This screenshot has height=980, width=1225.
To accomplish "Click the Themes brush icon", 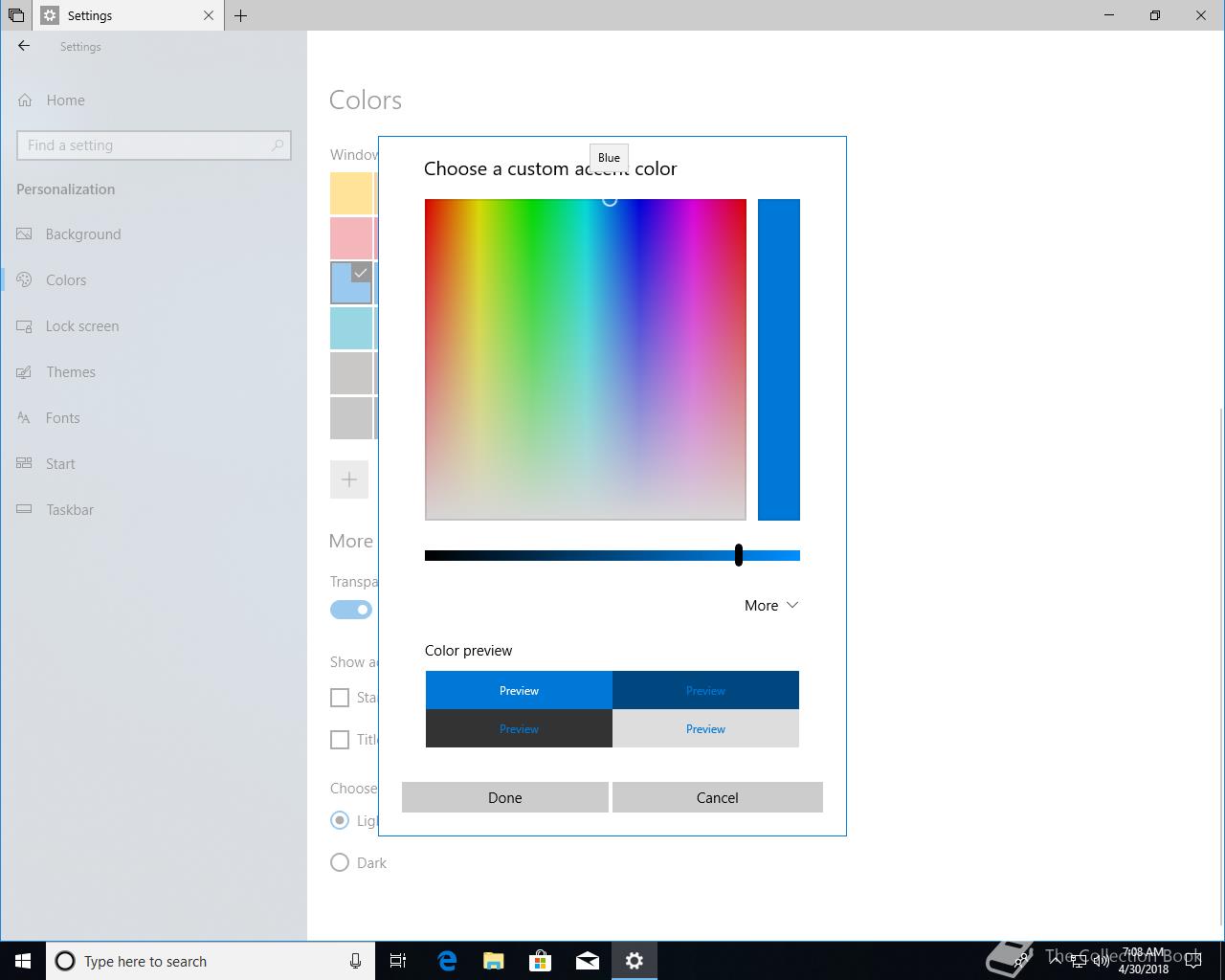I will tap(25, 372).
